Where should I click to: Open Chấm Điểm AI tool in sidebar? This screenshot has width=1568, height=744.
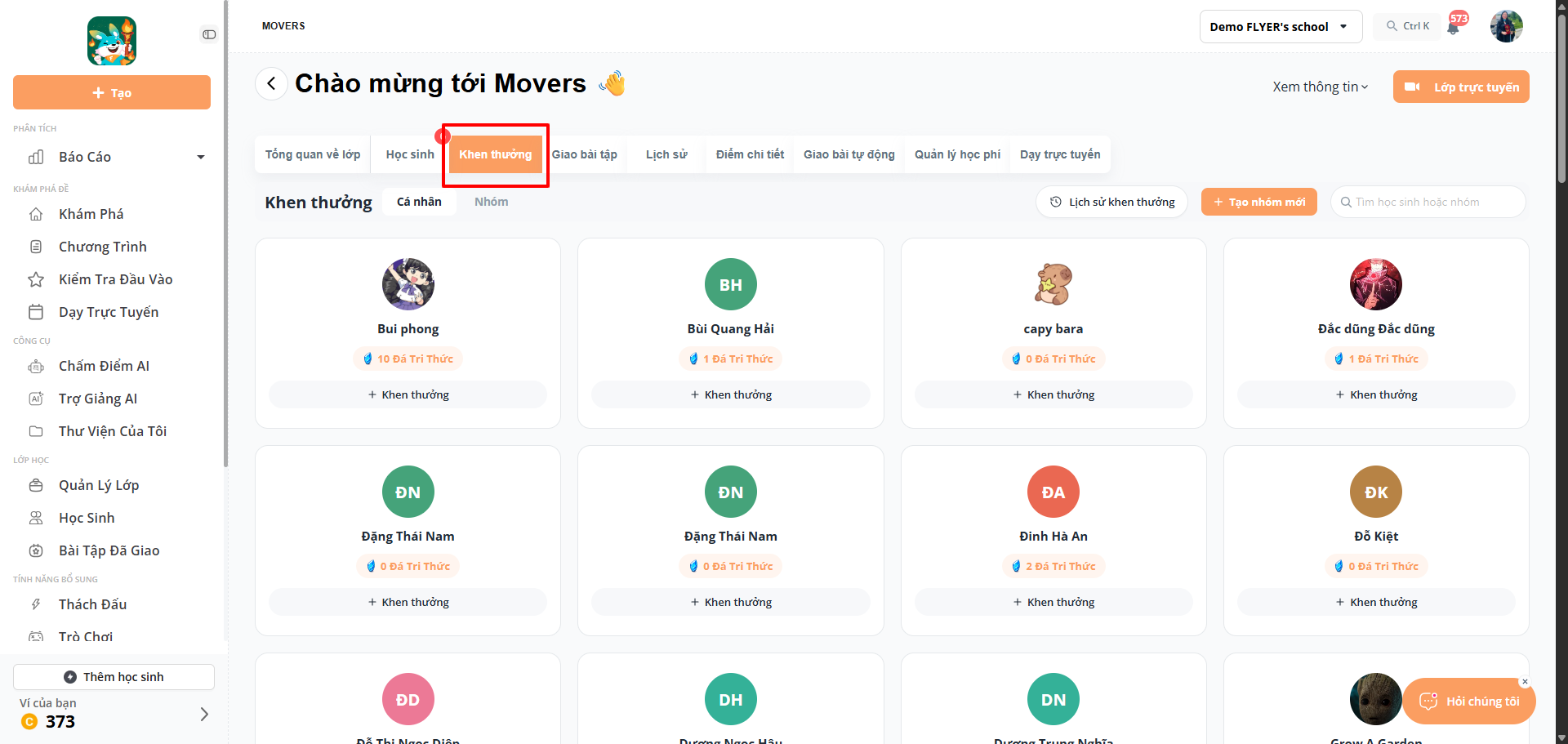click(x=104, y=366)
